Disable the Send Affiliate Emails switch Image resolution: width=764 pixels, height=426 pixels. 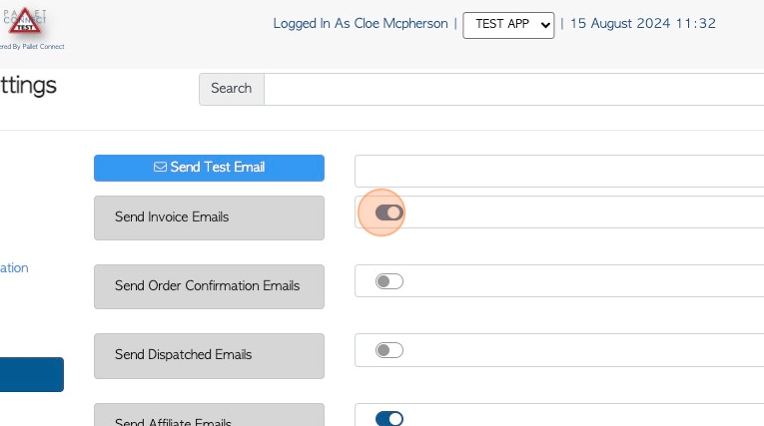tap(389, 418)
